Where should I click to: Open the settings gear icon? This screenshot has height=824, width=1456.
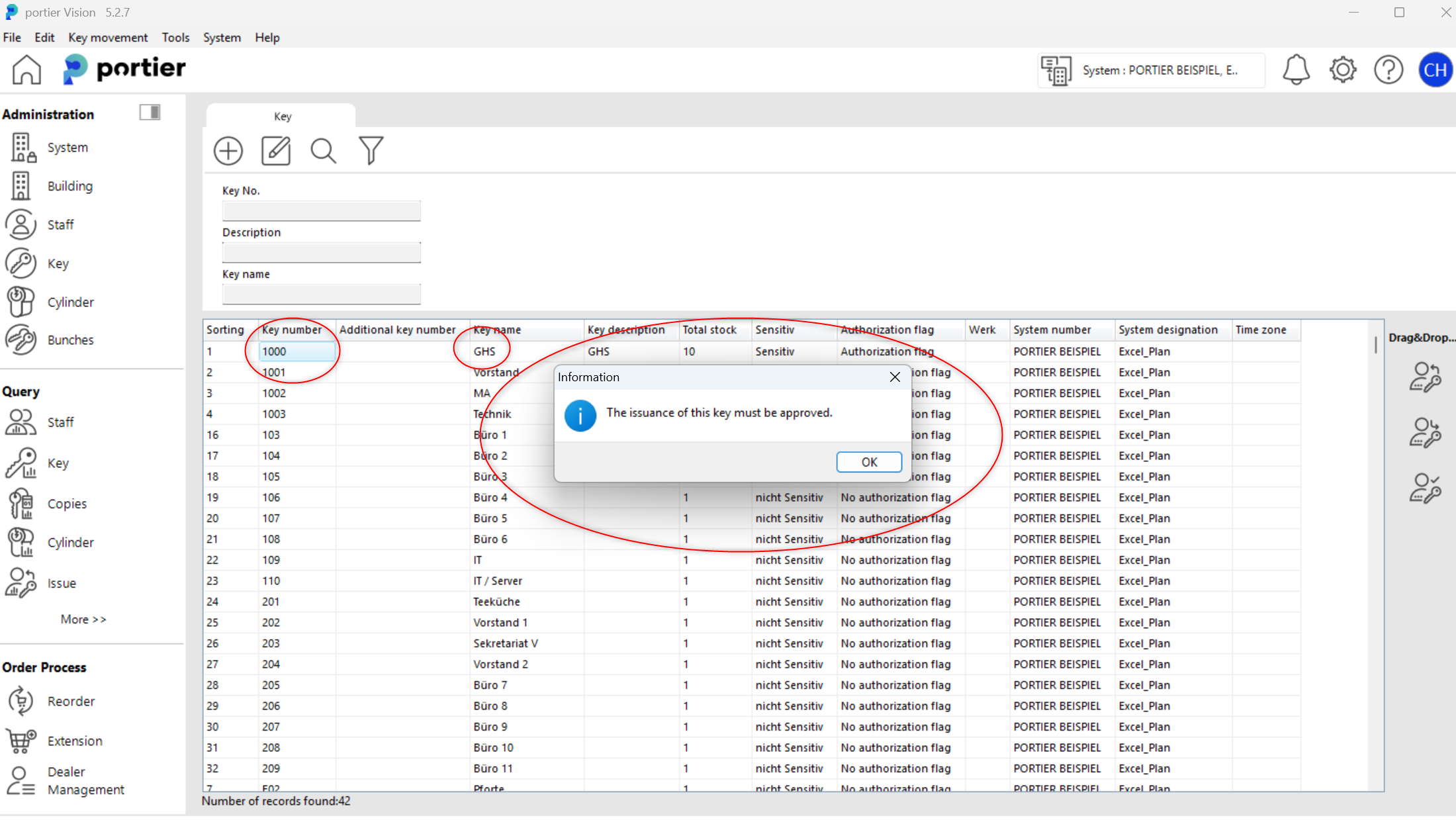coord(1342,69)
